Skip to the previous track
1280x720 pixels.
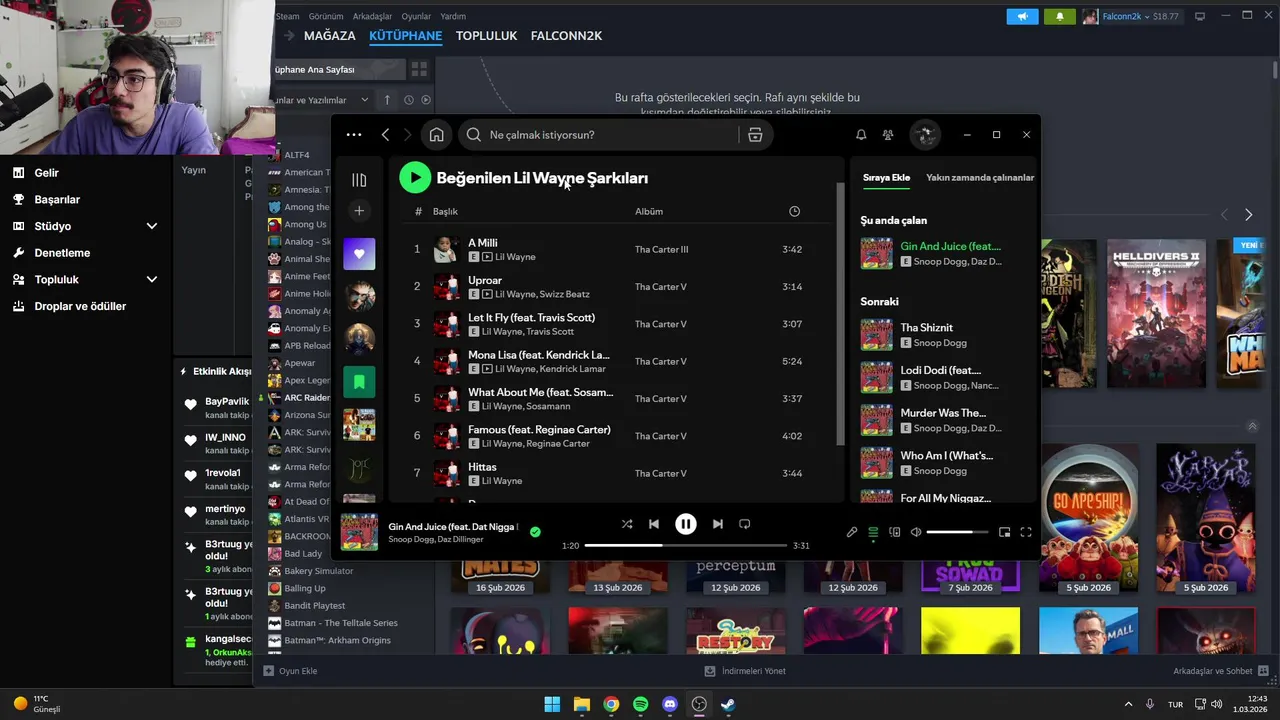click(x=653, y=524)
